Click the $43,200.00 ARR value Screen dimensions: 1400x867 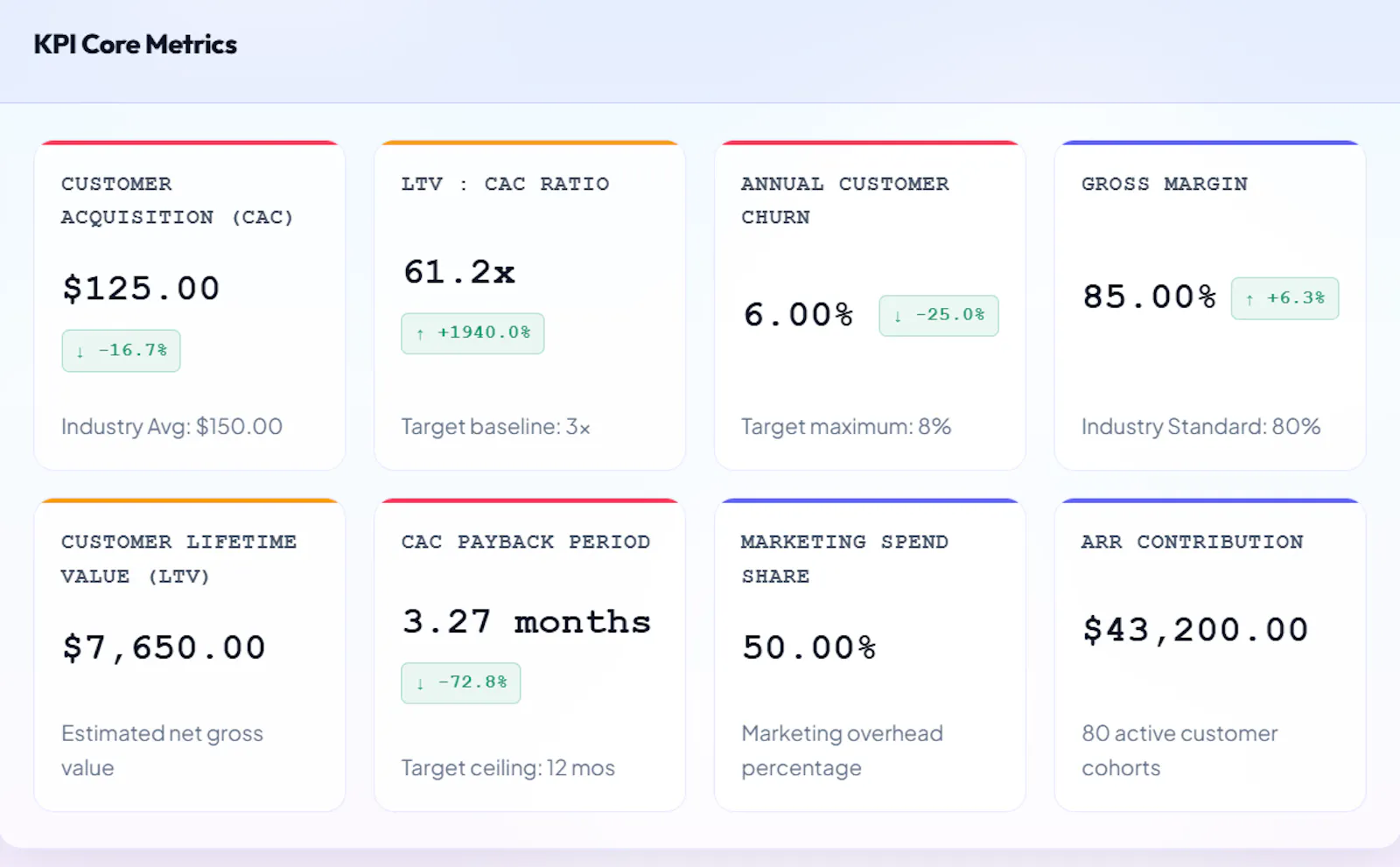(1195, 630)
